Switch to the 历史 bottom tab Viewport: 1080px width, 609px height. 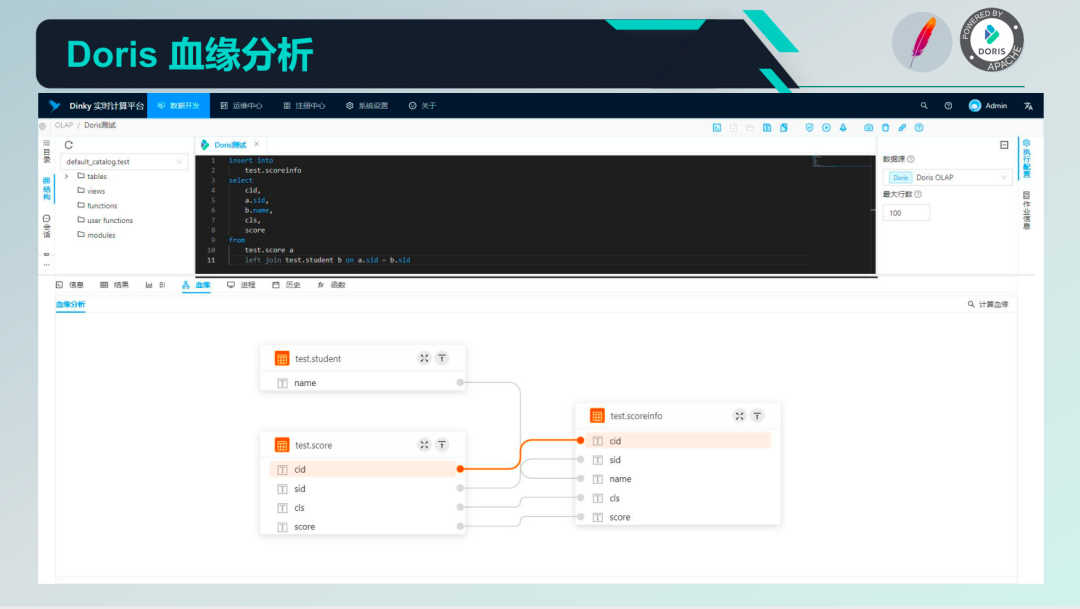(x=286, y=285)
